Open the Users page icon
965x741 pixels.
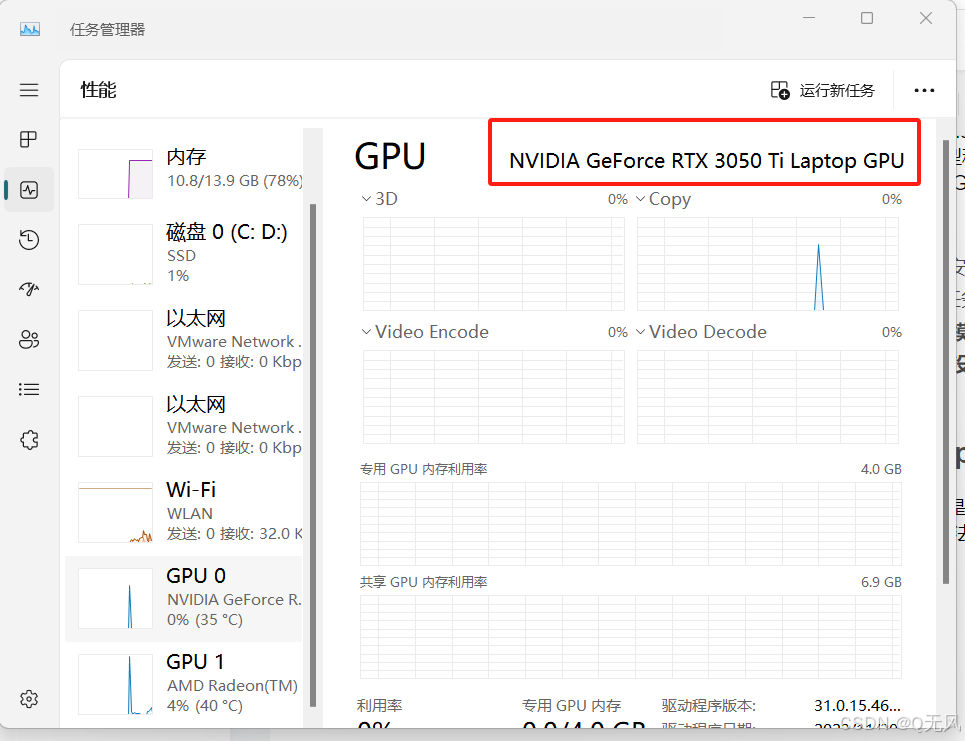[29, 339]
